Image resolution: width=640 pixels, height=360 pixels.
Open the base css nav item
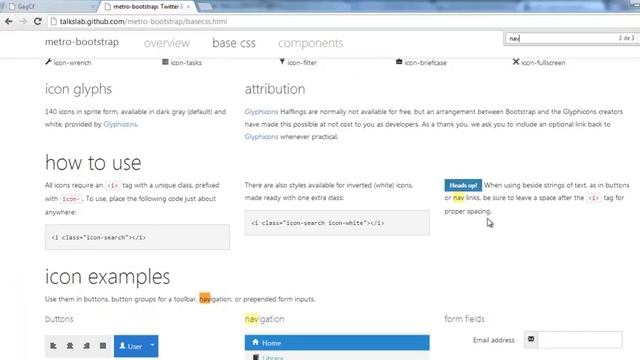234,43
